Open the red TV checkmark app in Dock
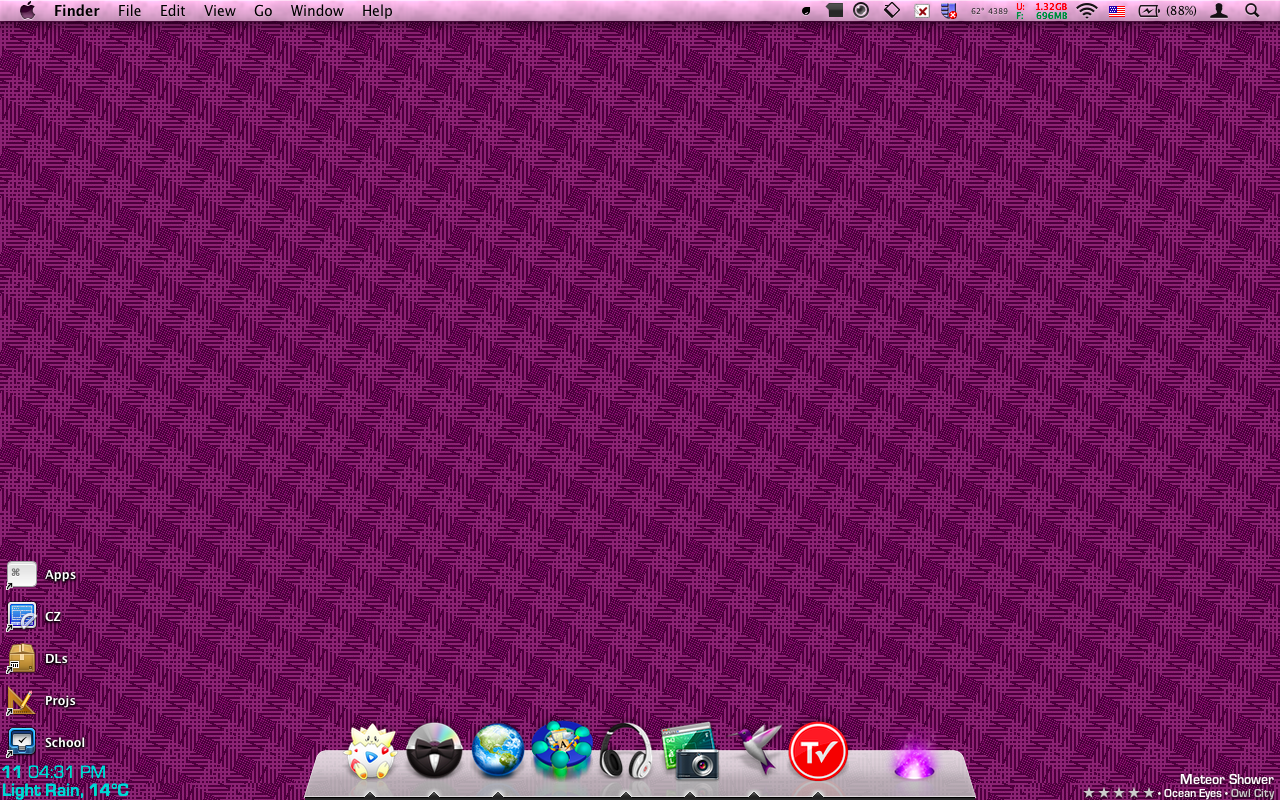 click(x=818, y=751)
